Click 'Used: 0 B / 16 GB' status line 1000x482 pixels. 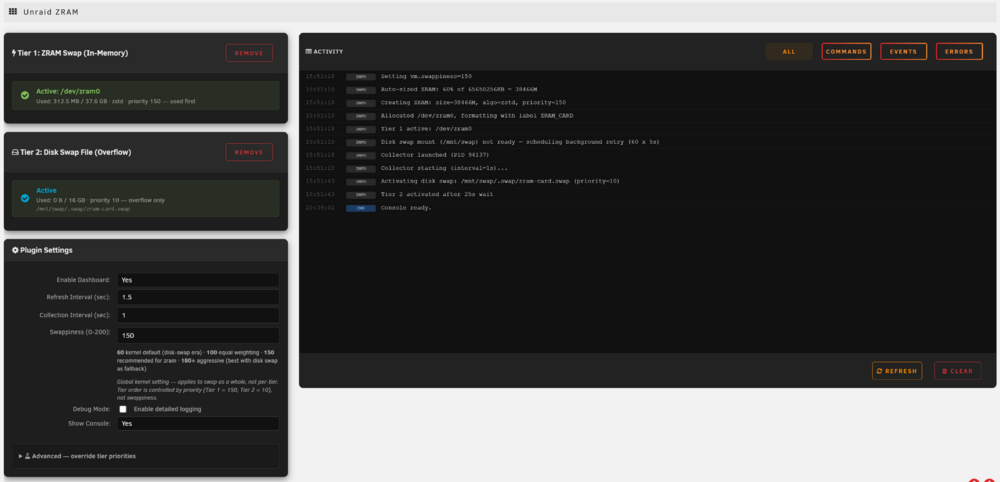click(100, 200)
